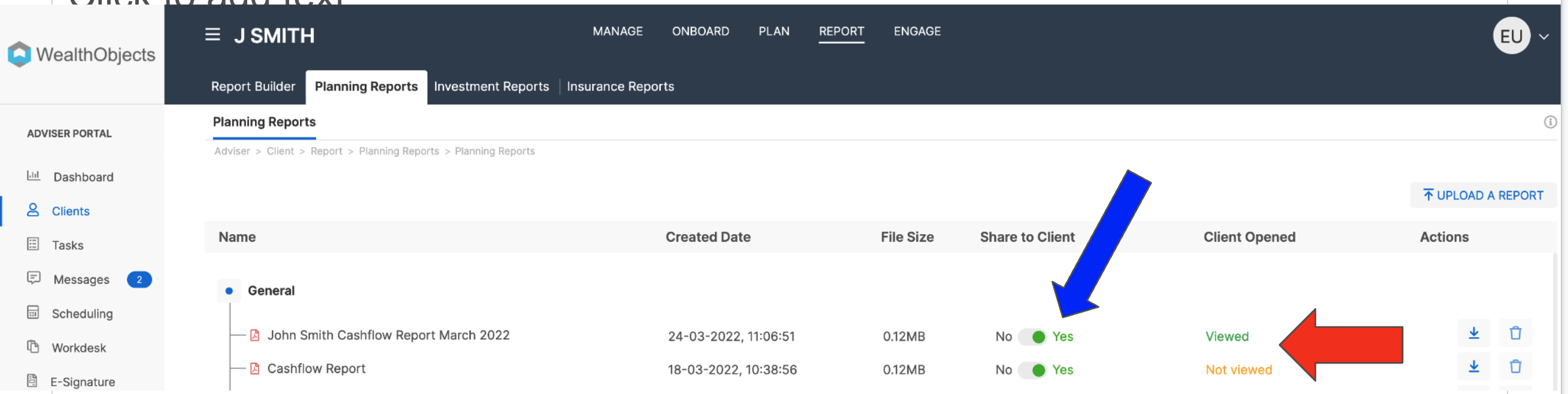Viewport: 1568px width, 394px height.
Task: Click the Share to Client column header
Action: click(x=1026, y=237)
